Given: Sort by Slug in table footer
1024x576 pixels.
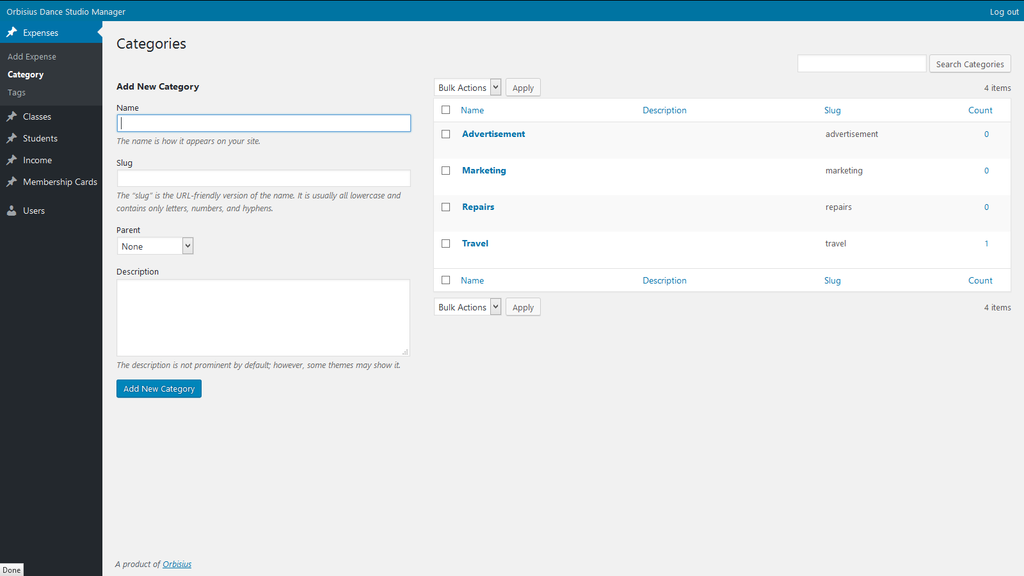Looking at the screenshot, I should pyautogui.click(x=832, y=281).
